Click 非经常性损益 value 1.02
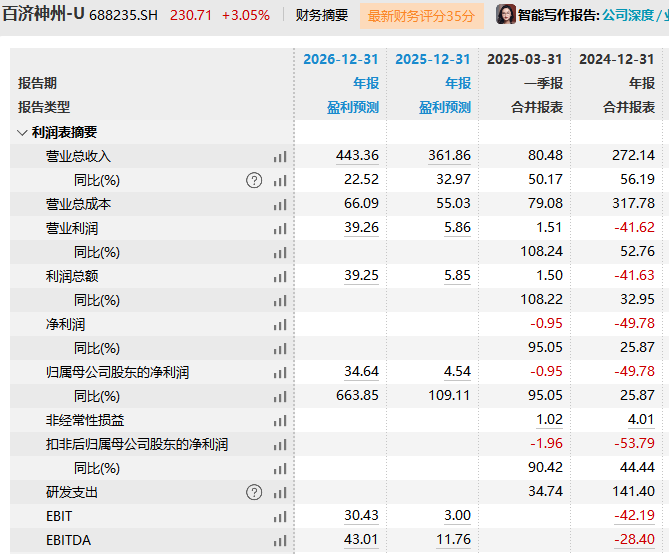The width and height of the screenshot is (669, 554). pyautogui.click(x=550, y=420)
